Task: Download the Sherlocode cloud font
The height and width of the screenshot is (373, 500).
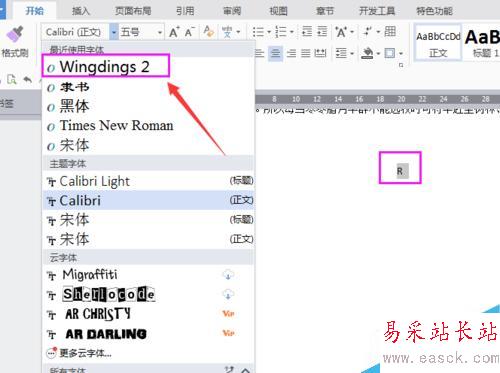Action: click(228, 294)
